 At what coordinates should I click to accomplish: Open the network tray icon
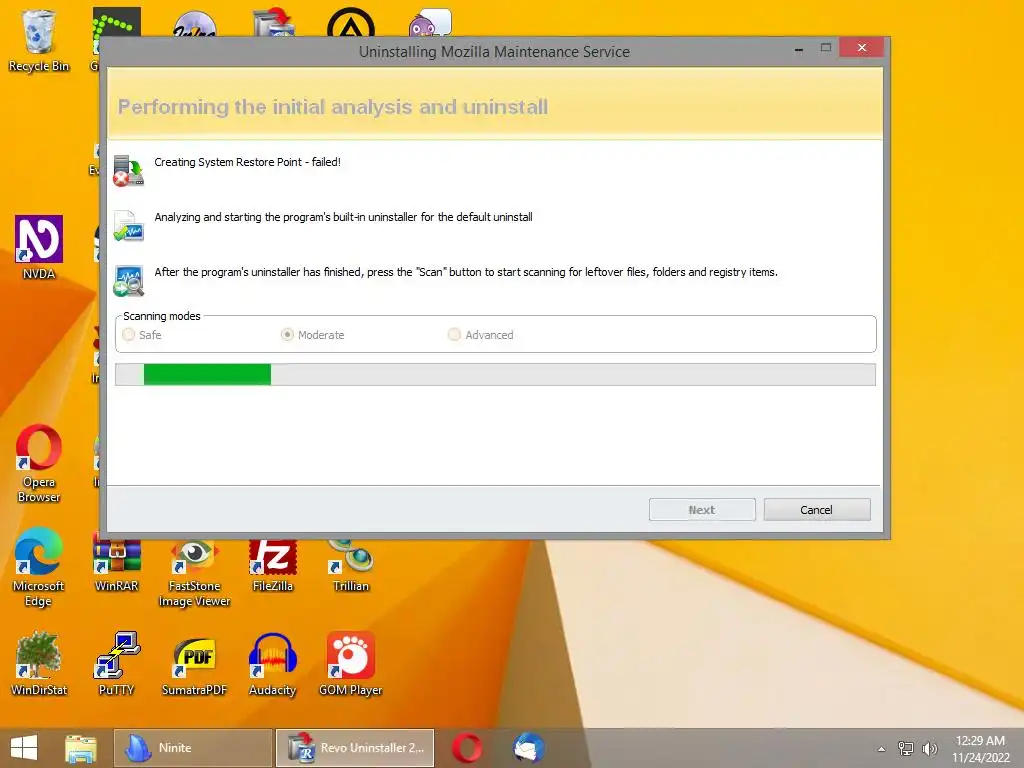coord(906,748)
